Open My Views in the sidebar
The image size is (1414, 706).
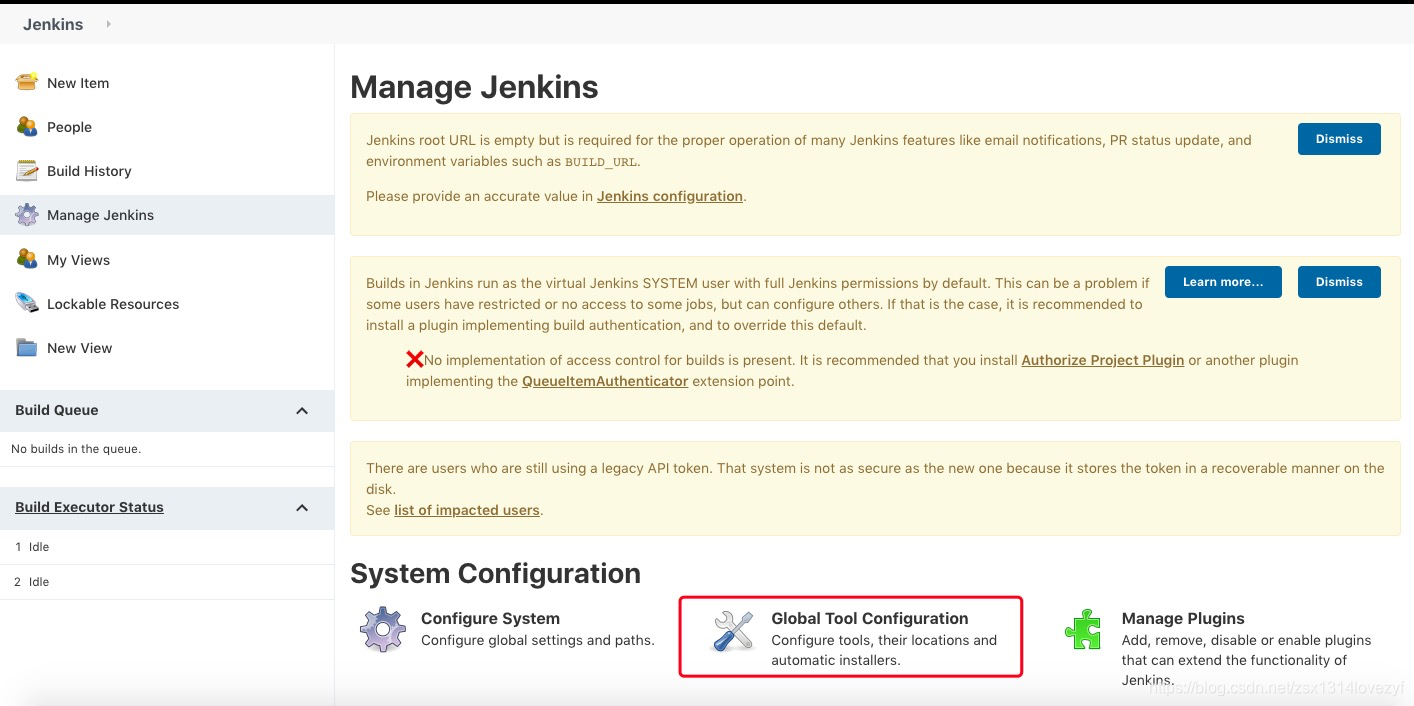[x=78, y=260]
